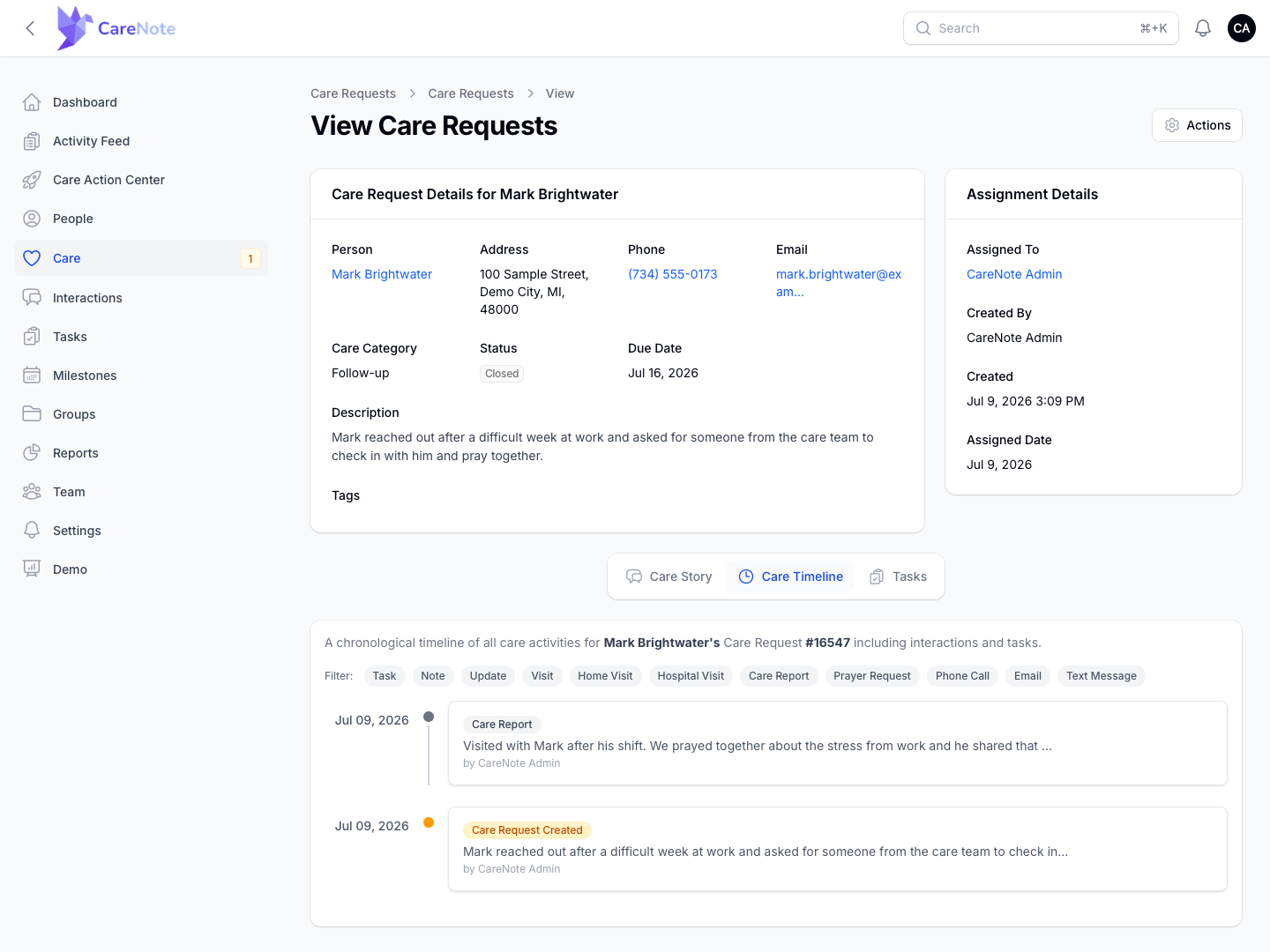Open the CA user avatar menu
This screenshot has width=1270, height=952.
(1242, 28)
